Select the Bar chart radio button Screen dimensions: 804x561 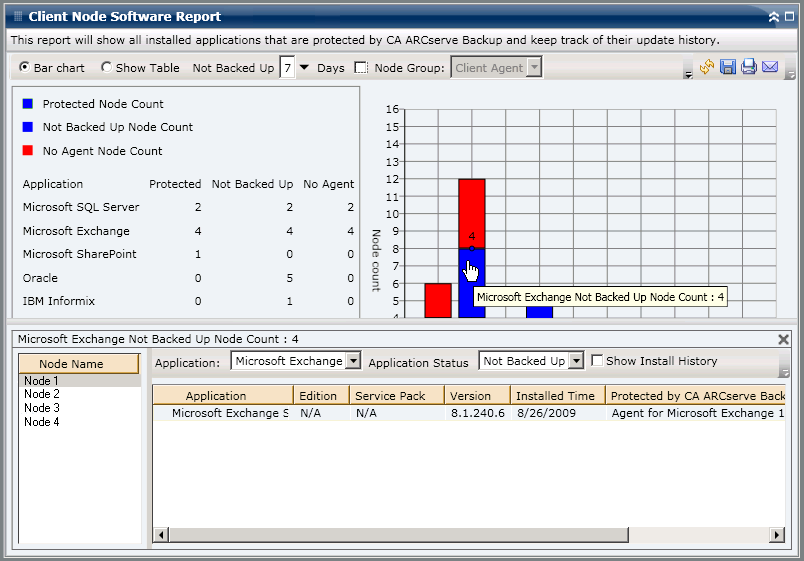(24, 68)
